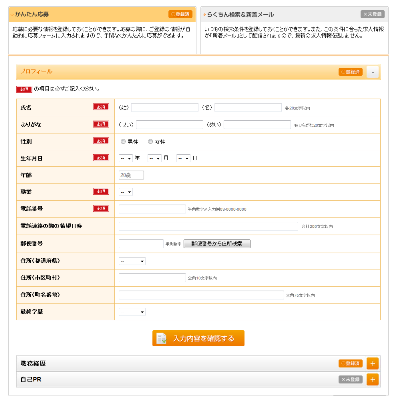Select the female (女性) gender radio button
This screenshot has height=396, width=396.
[150, 142]
